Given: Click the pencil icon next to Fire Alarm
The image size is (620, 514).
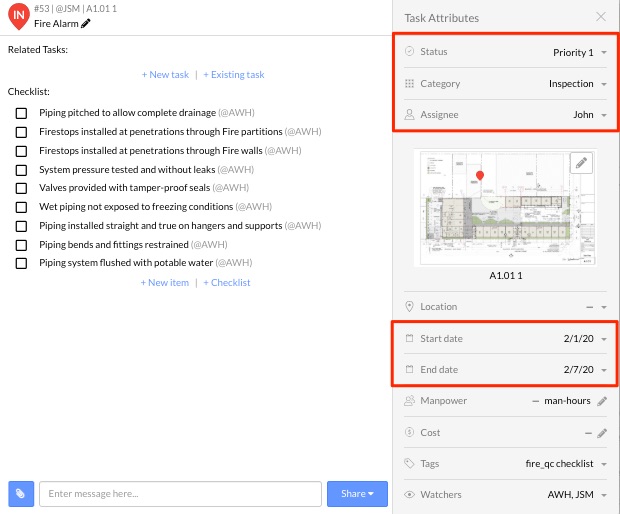Looking at the screenshot, I should tap(86, 24).
